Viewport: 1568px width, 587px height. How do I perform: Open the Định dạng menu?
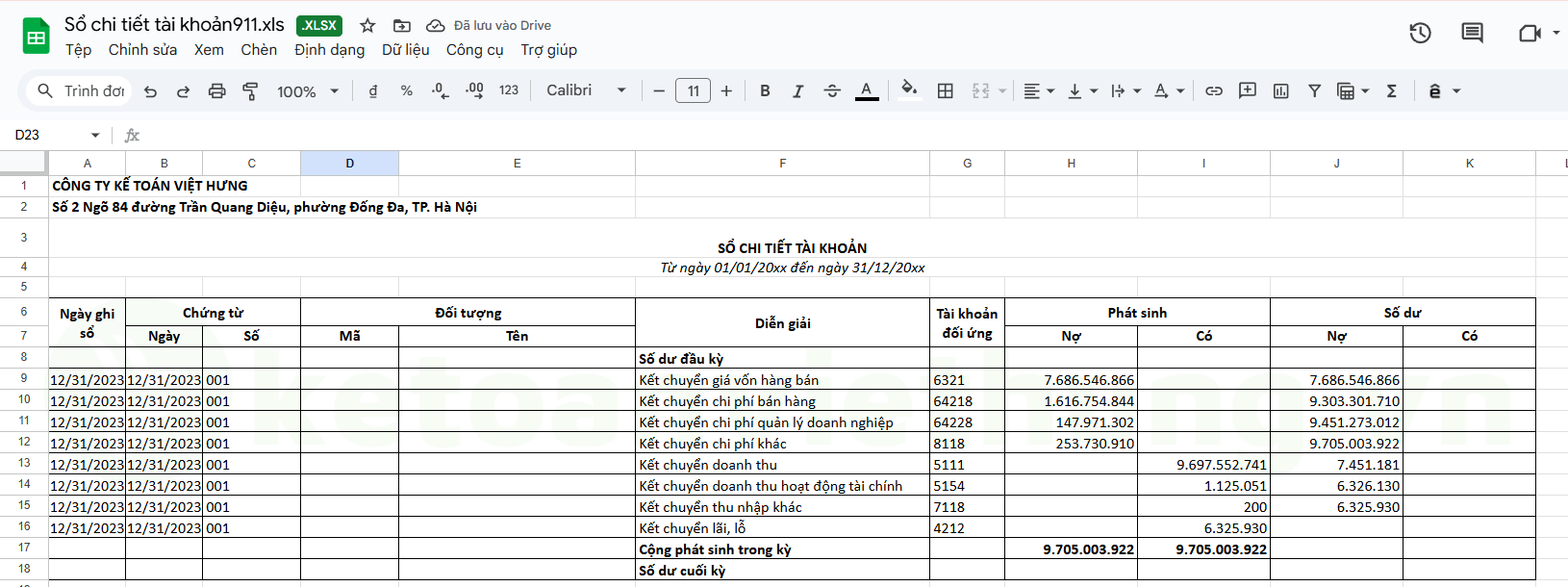(x=330, y=50)
